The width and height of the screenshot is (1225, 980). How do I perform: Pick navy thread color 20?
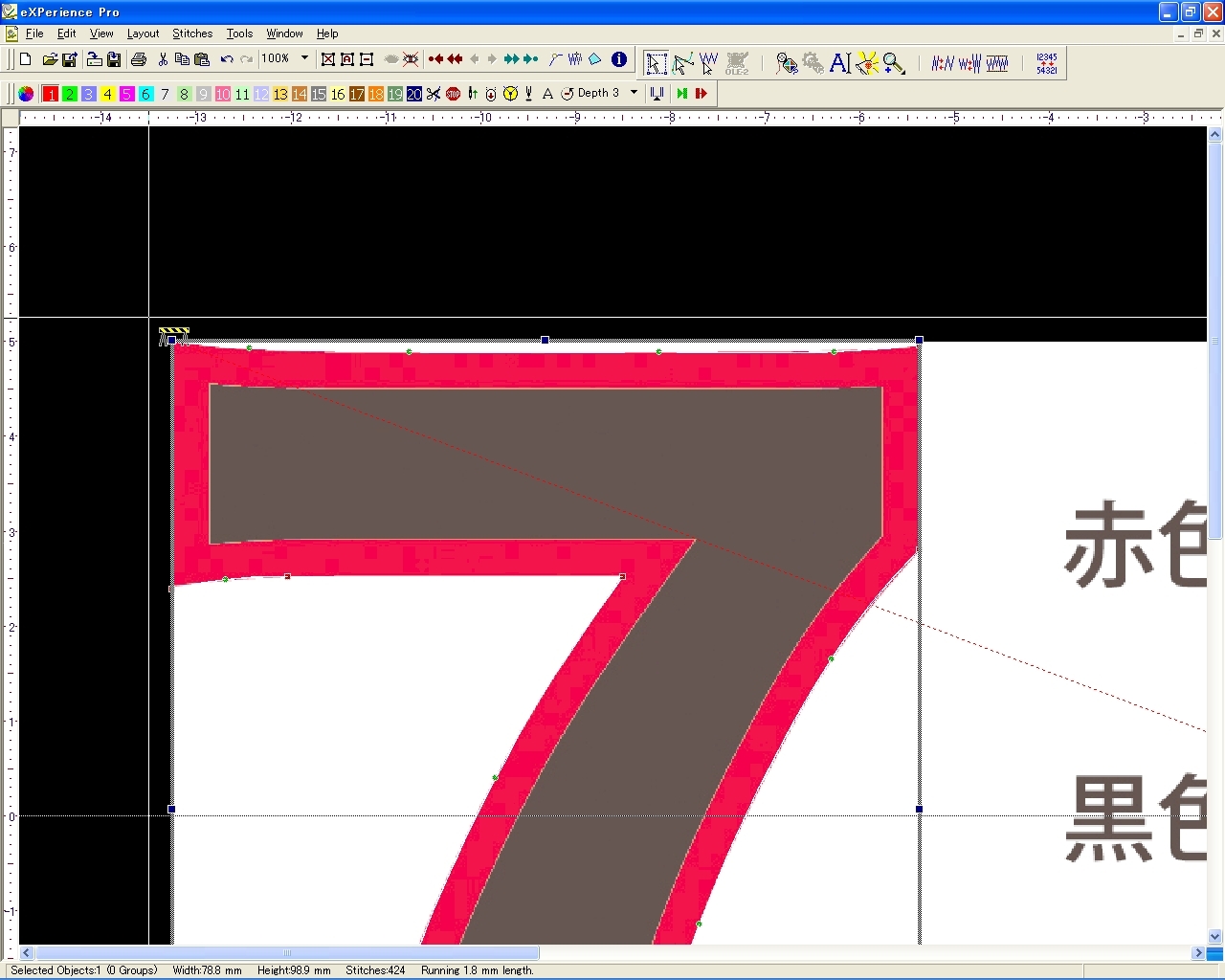tap(414, 94)
